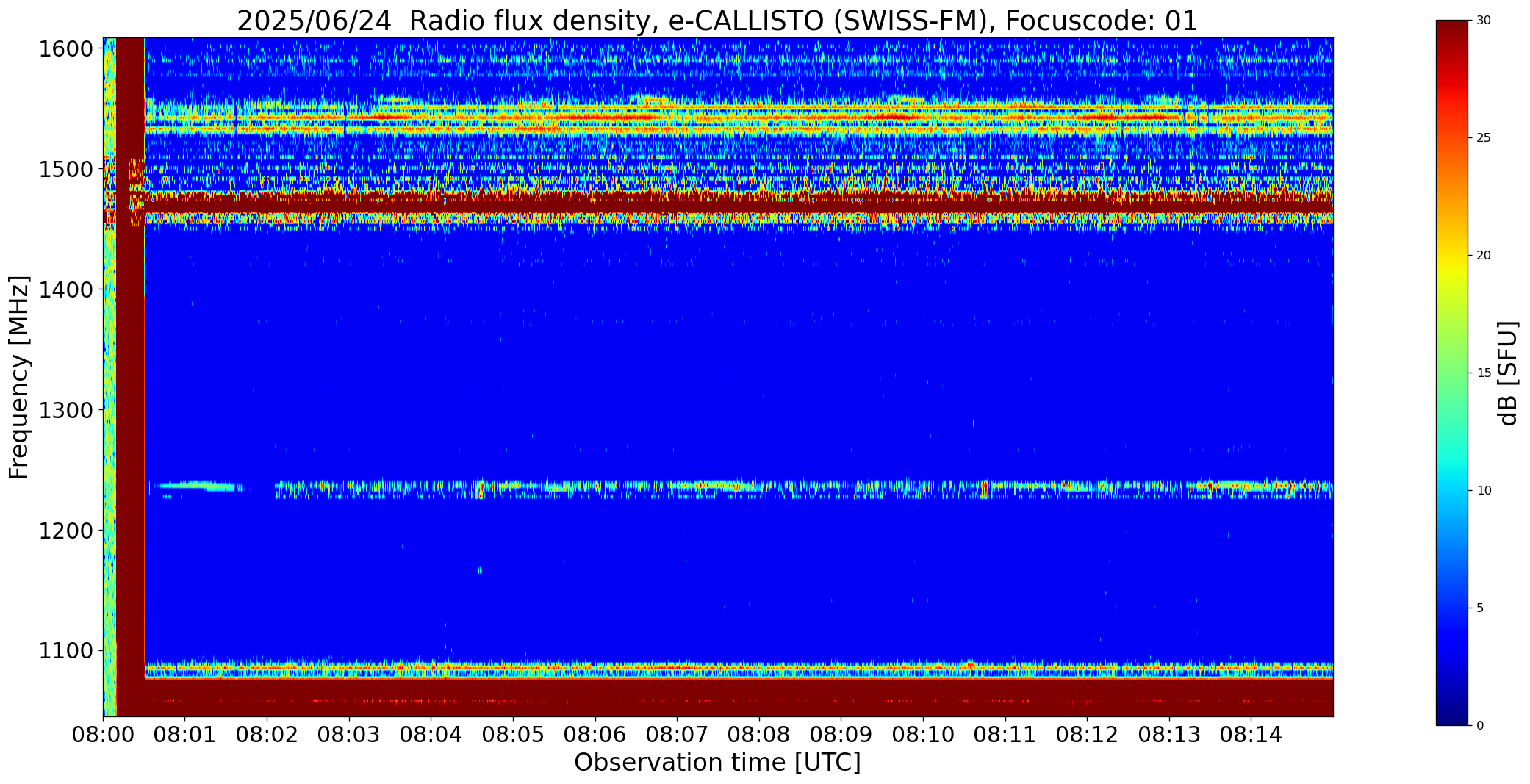Click the 08:10 time tick label

923,735
